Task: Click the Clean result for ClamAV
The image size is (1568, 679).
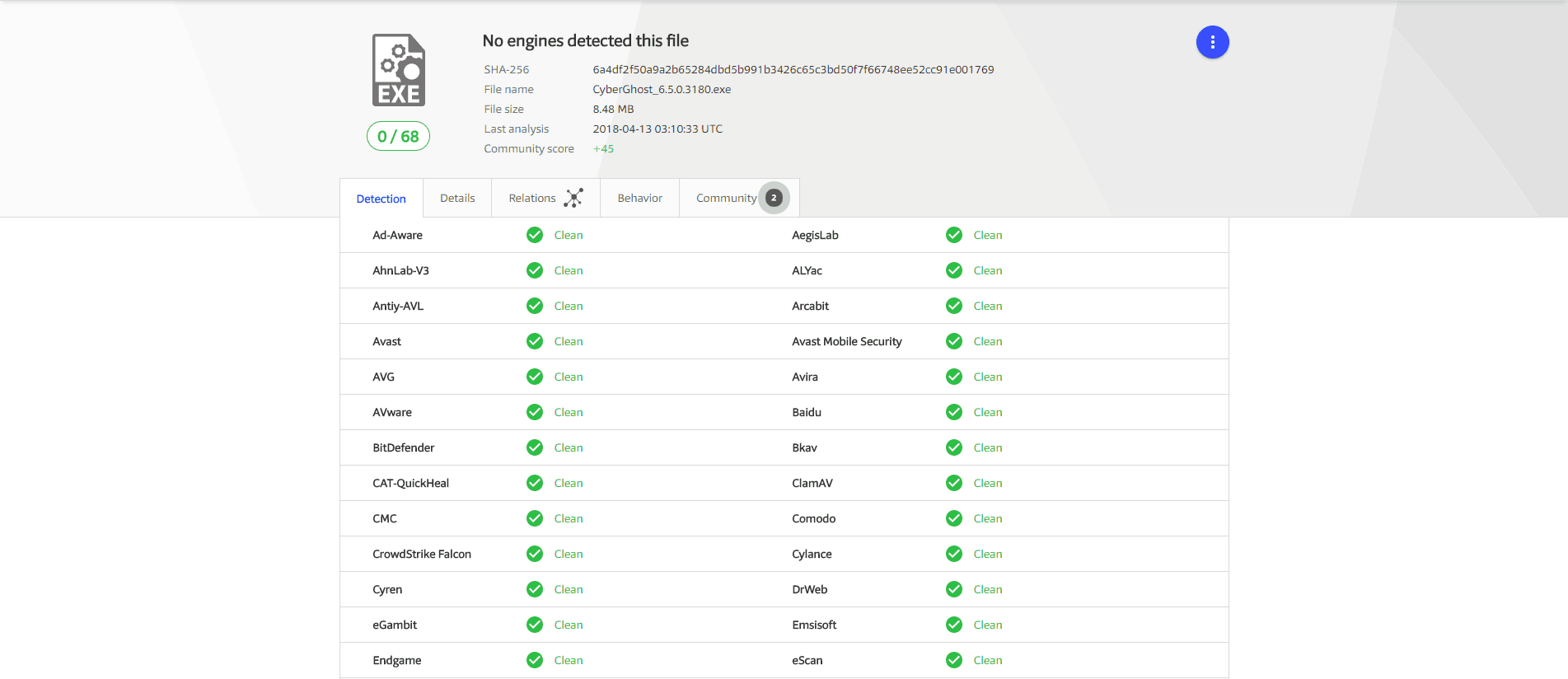Action: 988,483
